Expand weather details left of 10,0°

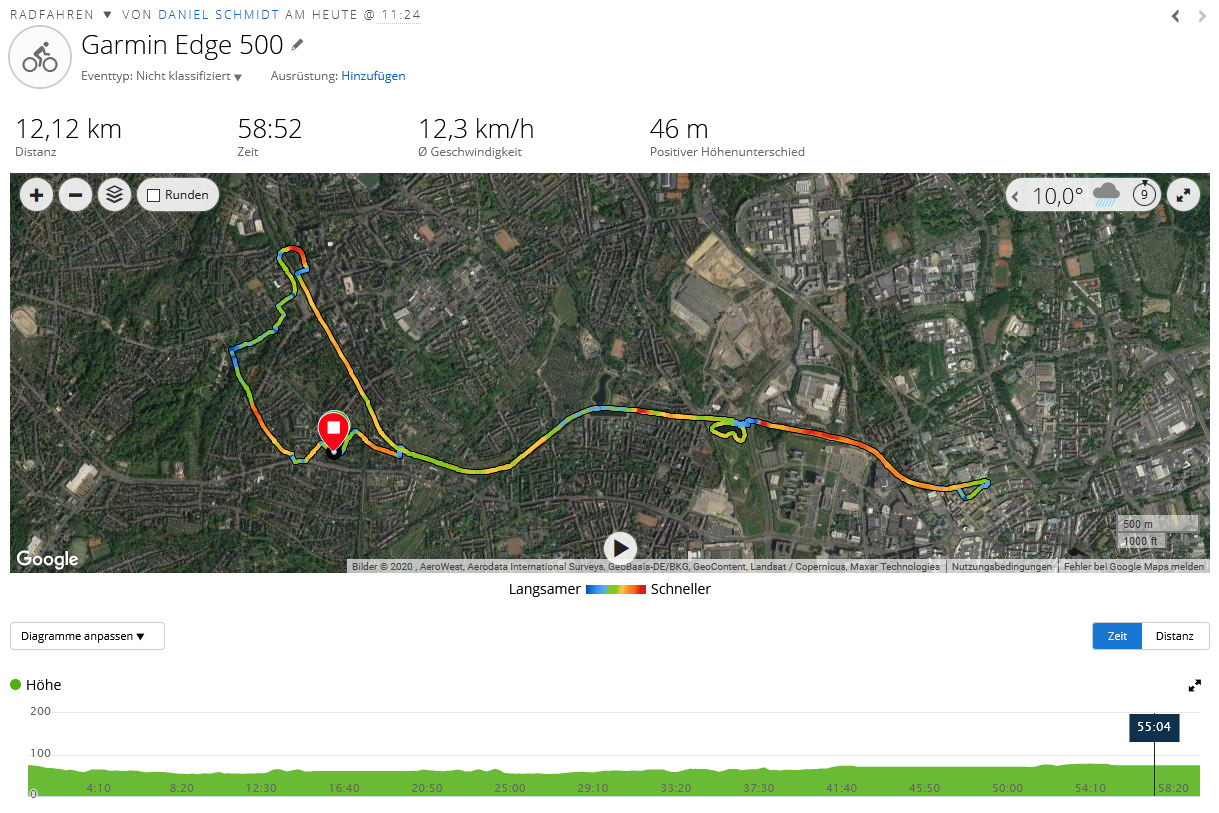point(1018,196)
